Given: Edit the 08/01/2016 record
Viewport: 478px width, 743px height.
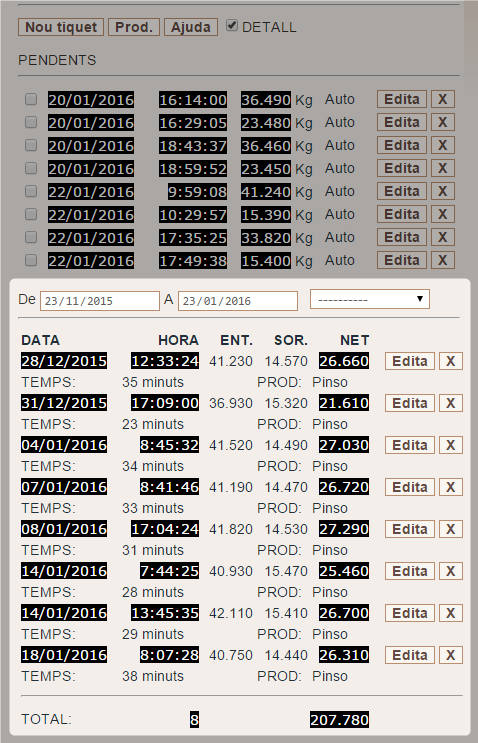Looking at the screenshot, I should point(410,529).
